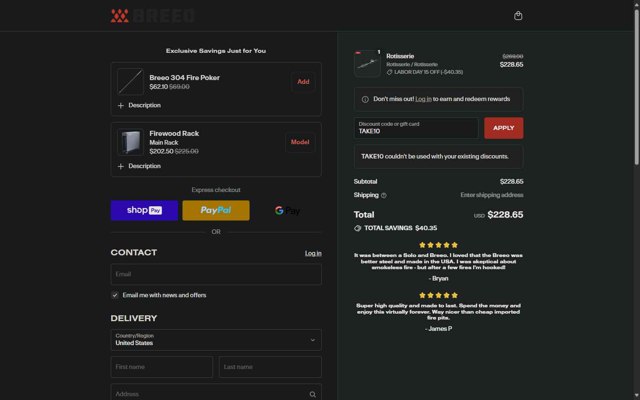Screen dimensions: 640x400
Task: Pay with PayPal express checkout
Action: coord(216,210)
